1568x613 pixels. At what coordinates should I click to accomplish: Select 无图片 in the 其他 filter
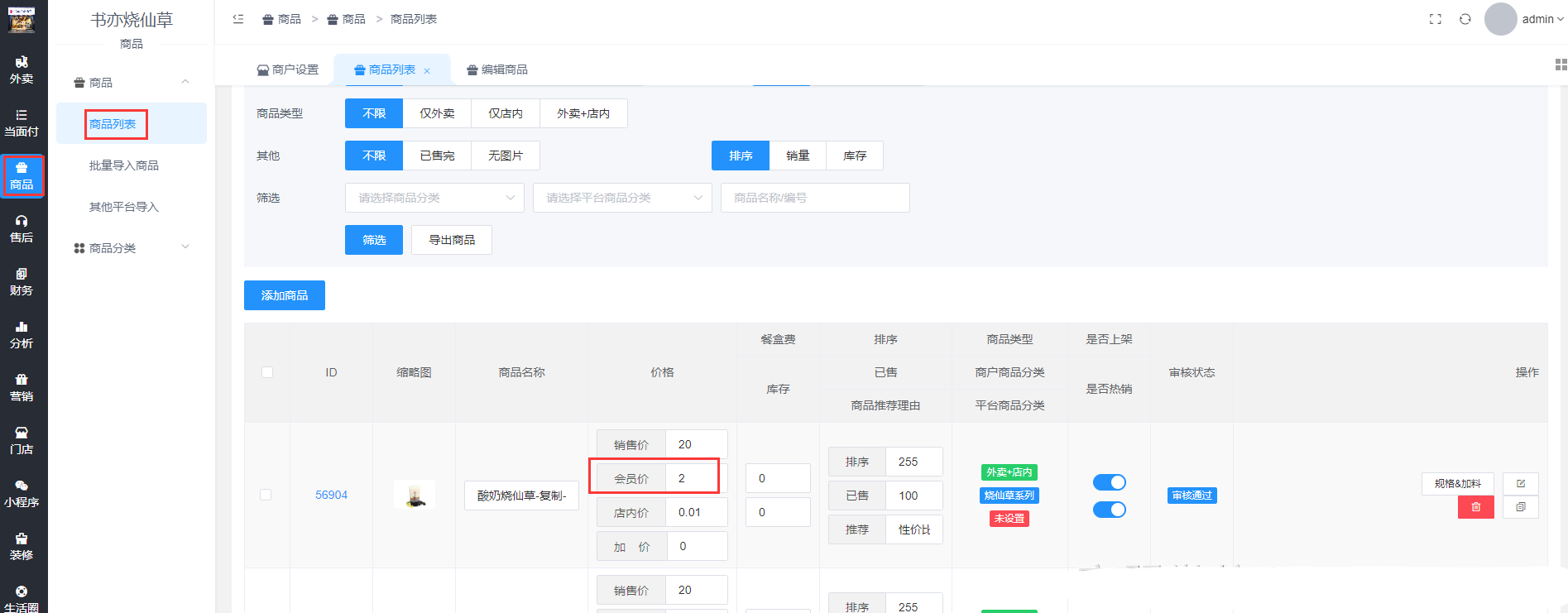click(x=506, y=156)
